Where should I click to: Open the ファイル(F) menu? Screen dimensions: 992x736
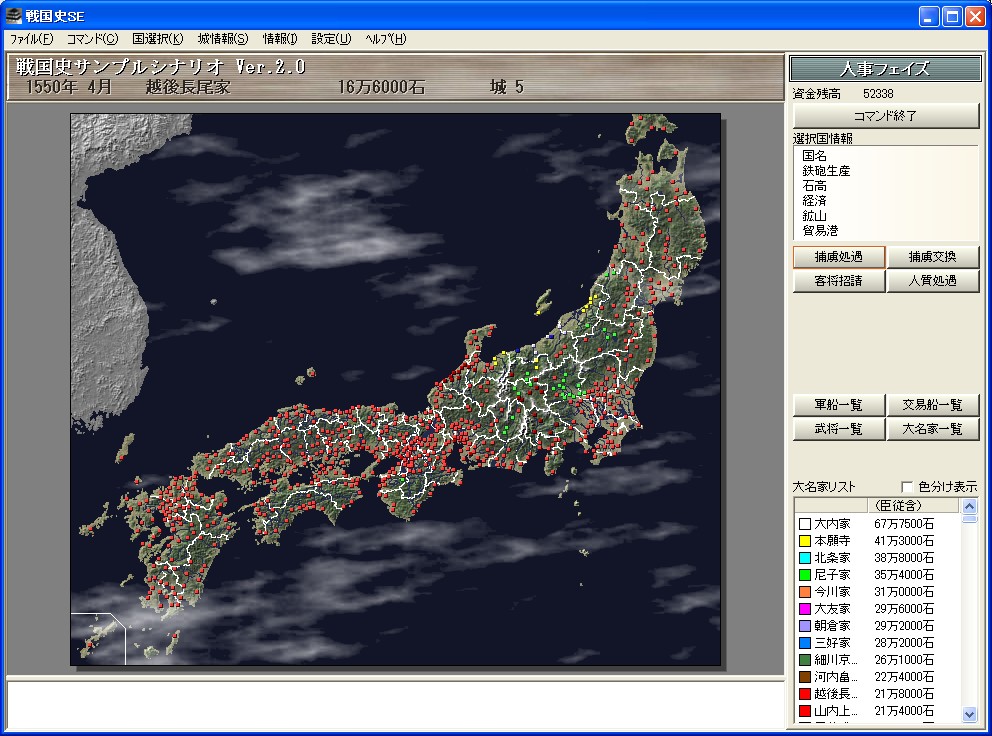[x=31, y=39]
